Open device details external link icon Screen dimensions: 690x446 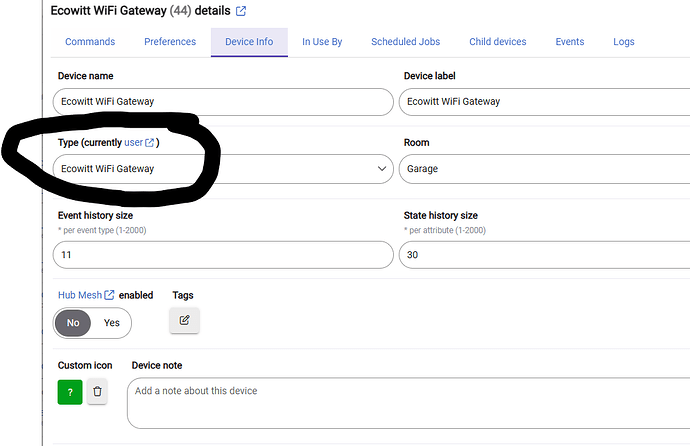(241, 11)
